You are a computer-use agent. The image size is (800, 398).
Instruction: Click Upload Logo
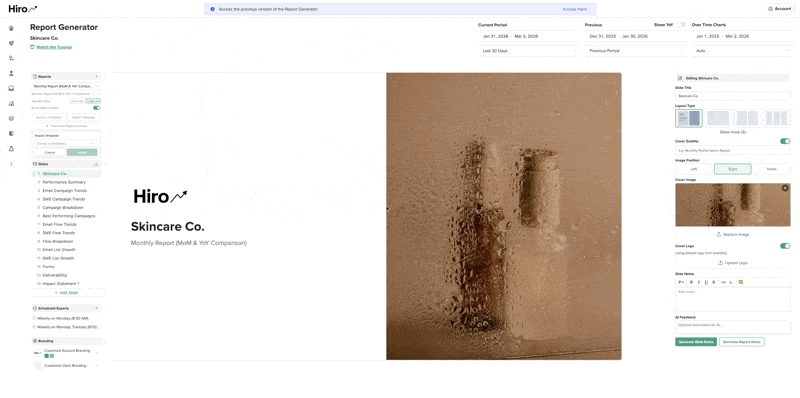click(x=733, y=263)
